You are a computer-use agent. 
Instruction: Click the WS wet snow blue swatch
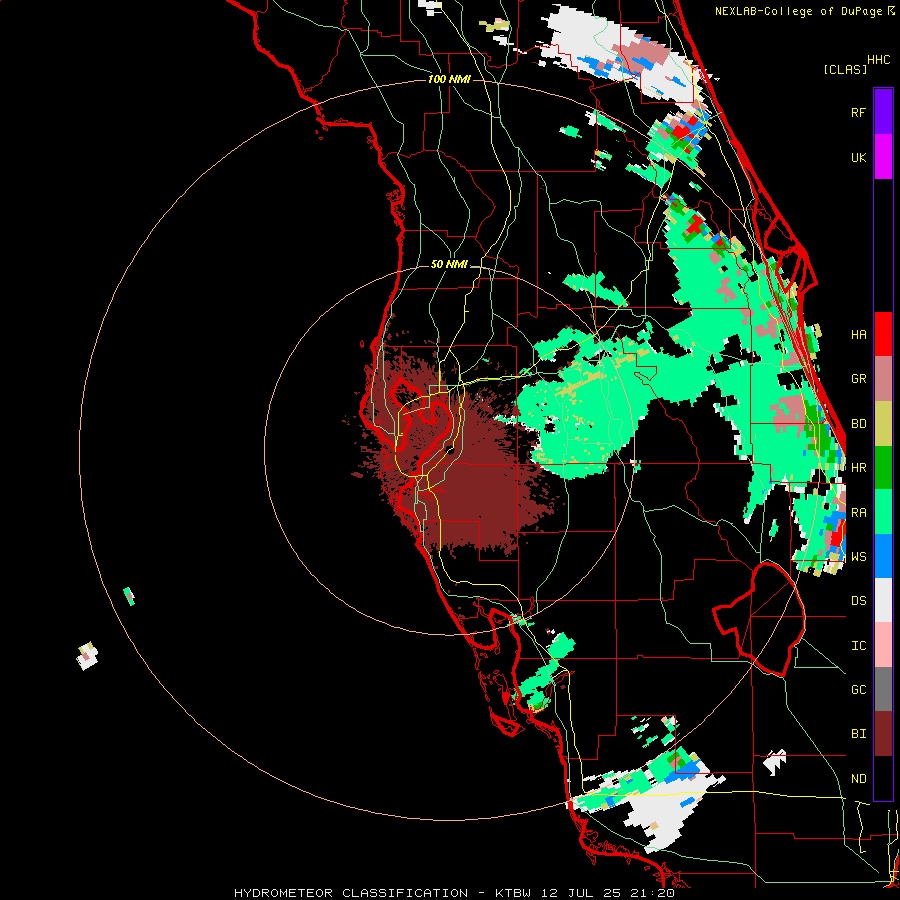tap(883, 556)
